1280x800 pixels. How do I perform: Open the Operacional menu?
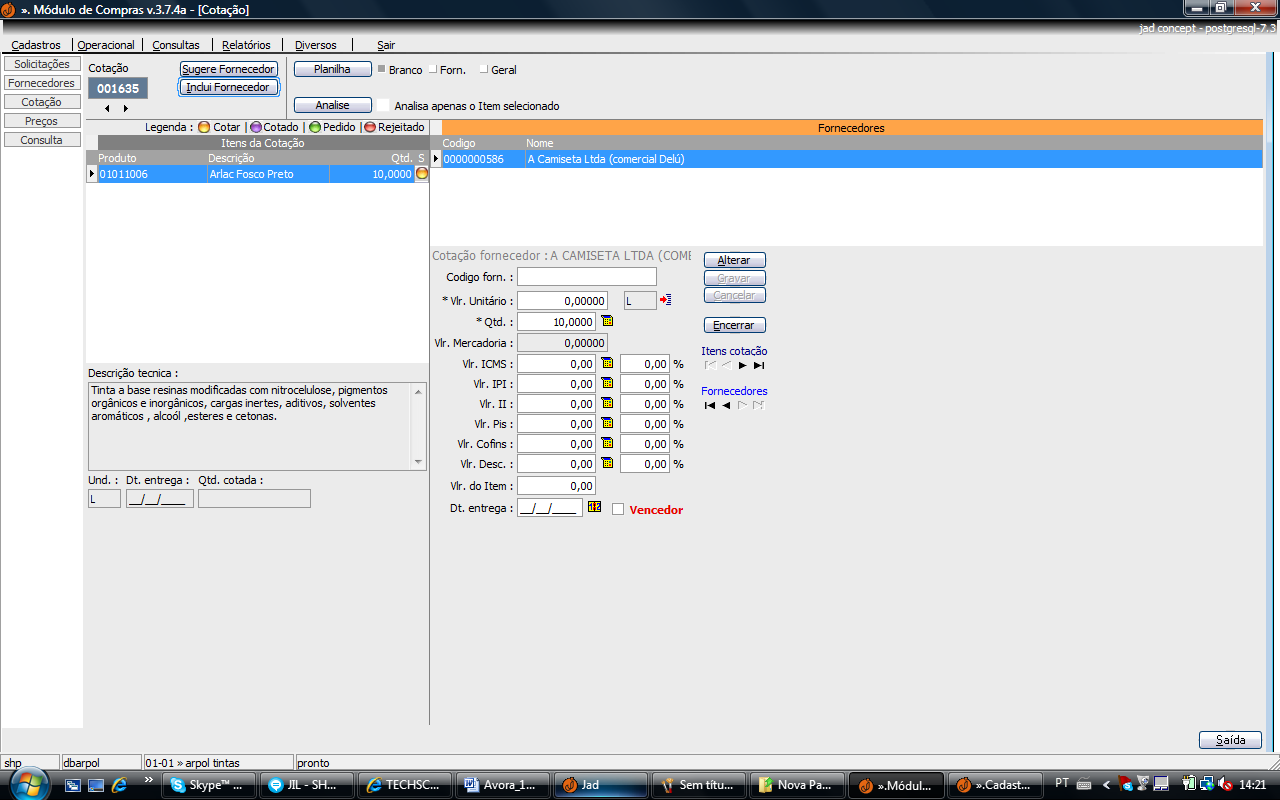[106, 45]
